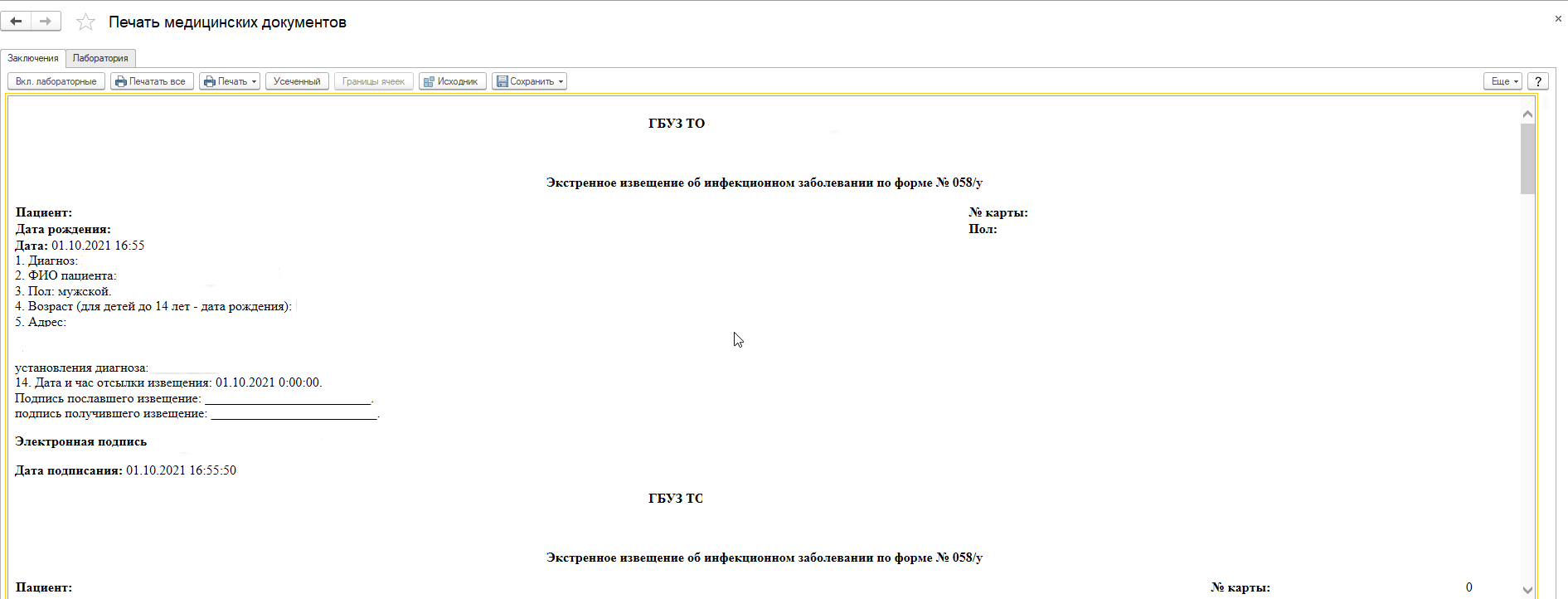Open the Еще menu
The height and width of the screenshot is (599, 1568).
(x=1502, y=81)
